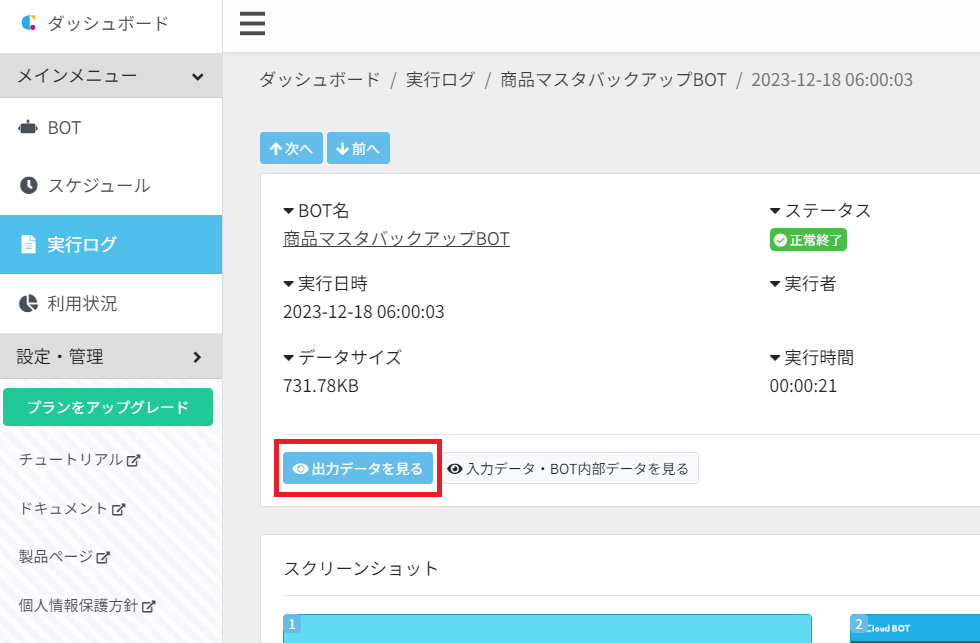Collapse the BOT名 field caret

coord(289,211)
